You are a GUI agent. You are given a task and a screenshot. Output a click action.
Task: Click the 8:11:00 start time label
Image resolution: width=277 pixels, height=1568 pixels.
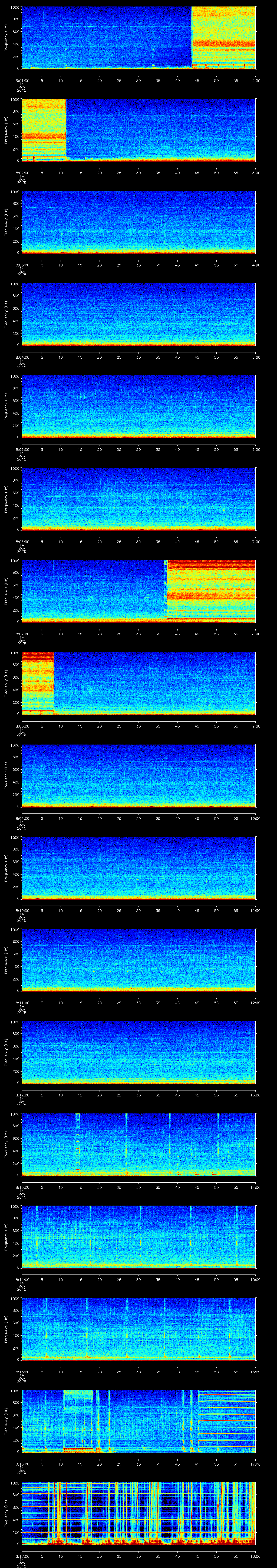click(22, 1003)
